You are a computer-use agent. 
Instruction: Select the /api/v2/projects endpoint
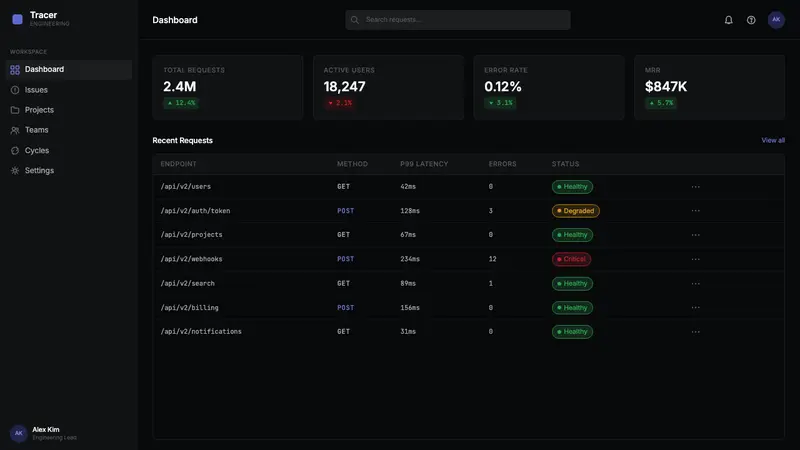pyautogui.click(x=191, y=235)
